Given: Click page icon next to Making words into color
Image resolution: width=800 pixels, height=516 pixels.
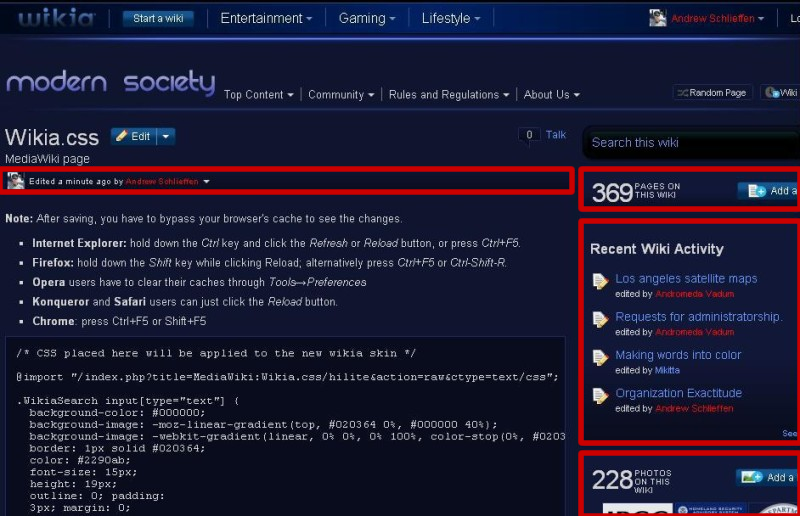Looking at the screenshot, I should [x=600, y=358].
